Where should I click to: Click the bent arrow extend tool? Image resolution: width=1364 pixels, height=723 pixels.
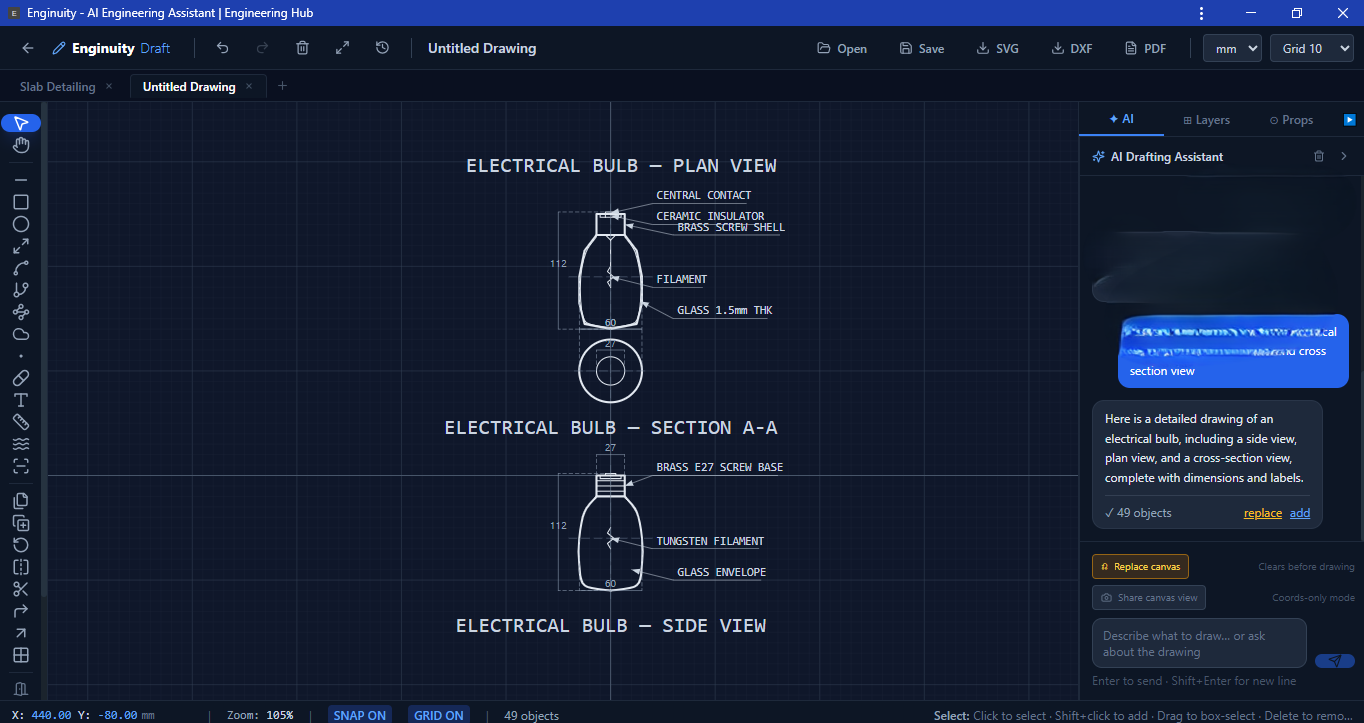pos(21,611)
